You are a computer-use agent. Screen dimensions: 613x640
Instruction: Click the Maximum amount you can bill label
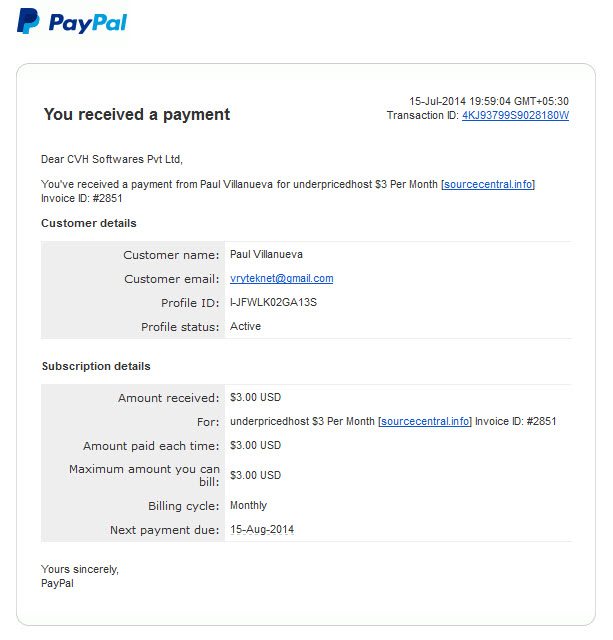tap(144, 475)
